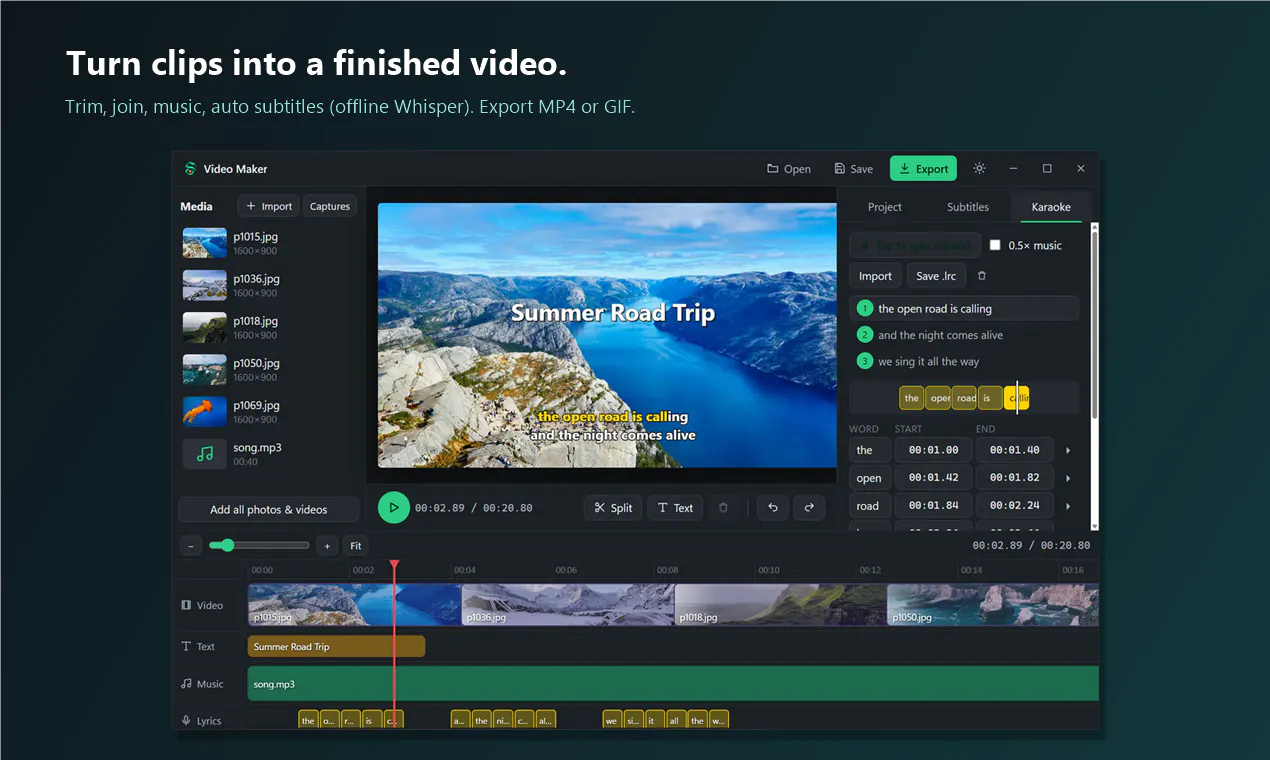Play the word 'open' using its arrow

pyautogui.click(x=1068, y=478)
